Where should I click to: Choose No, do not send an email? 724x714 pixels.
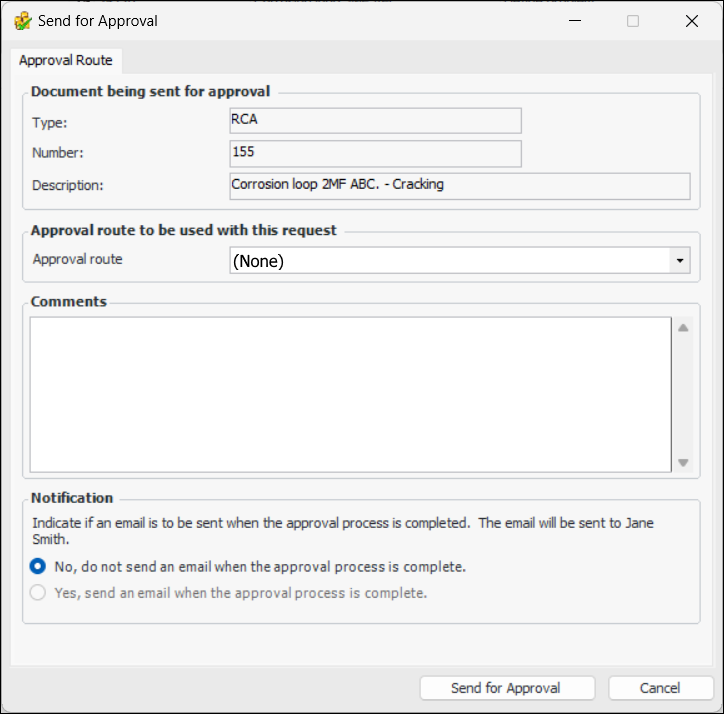(x=38, y=566)
